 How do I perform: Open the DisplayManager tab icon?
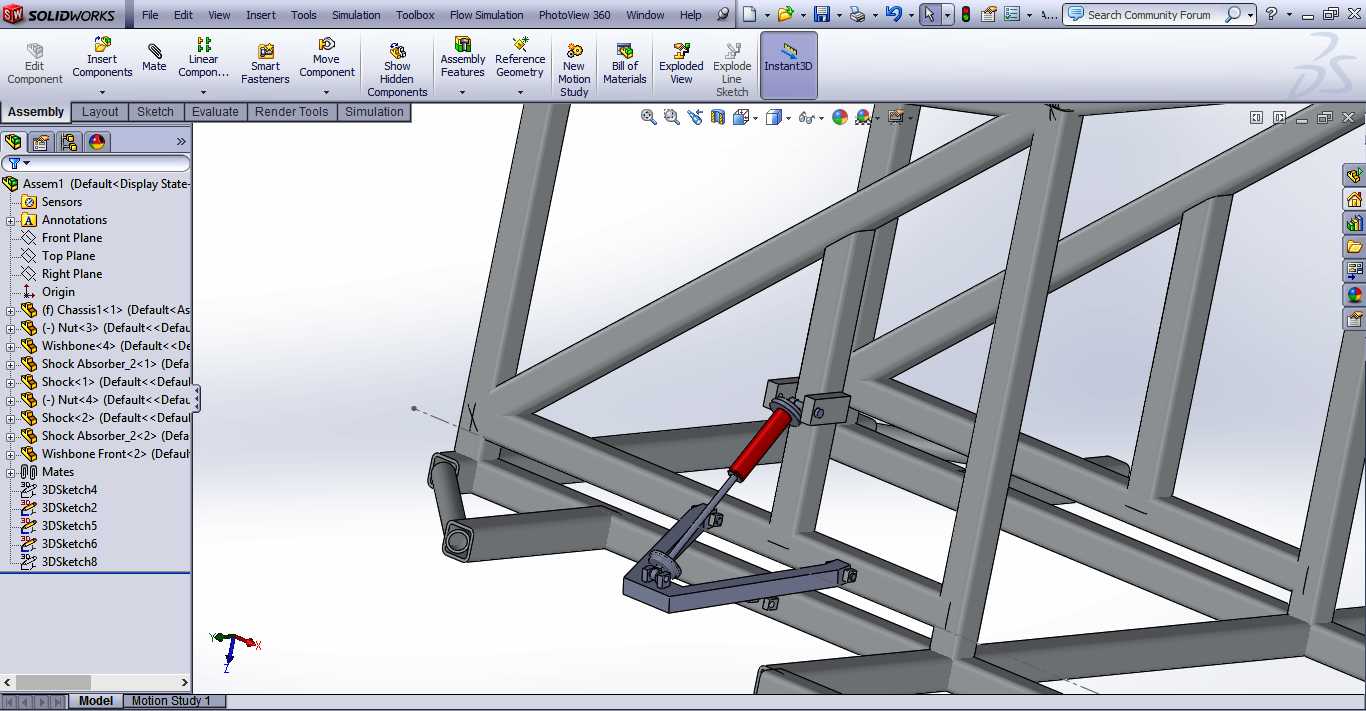(x=96, y=142)
